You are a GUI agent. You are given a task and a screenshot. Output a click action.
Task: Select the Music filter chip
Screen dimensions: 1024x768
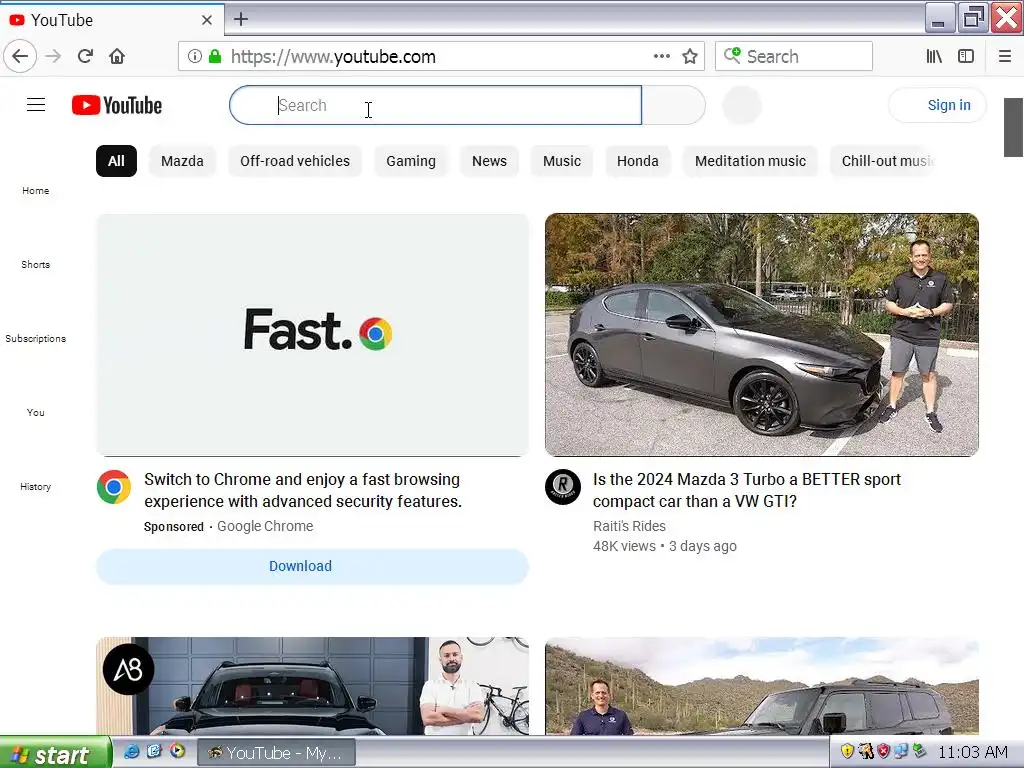coord(562,161)
